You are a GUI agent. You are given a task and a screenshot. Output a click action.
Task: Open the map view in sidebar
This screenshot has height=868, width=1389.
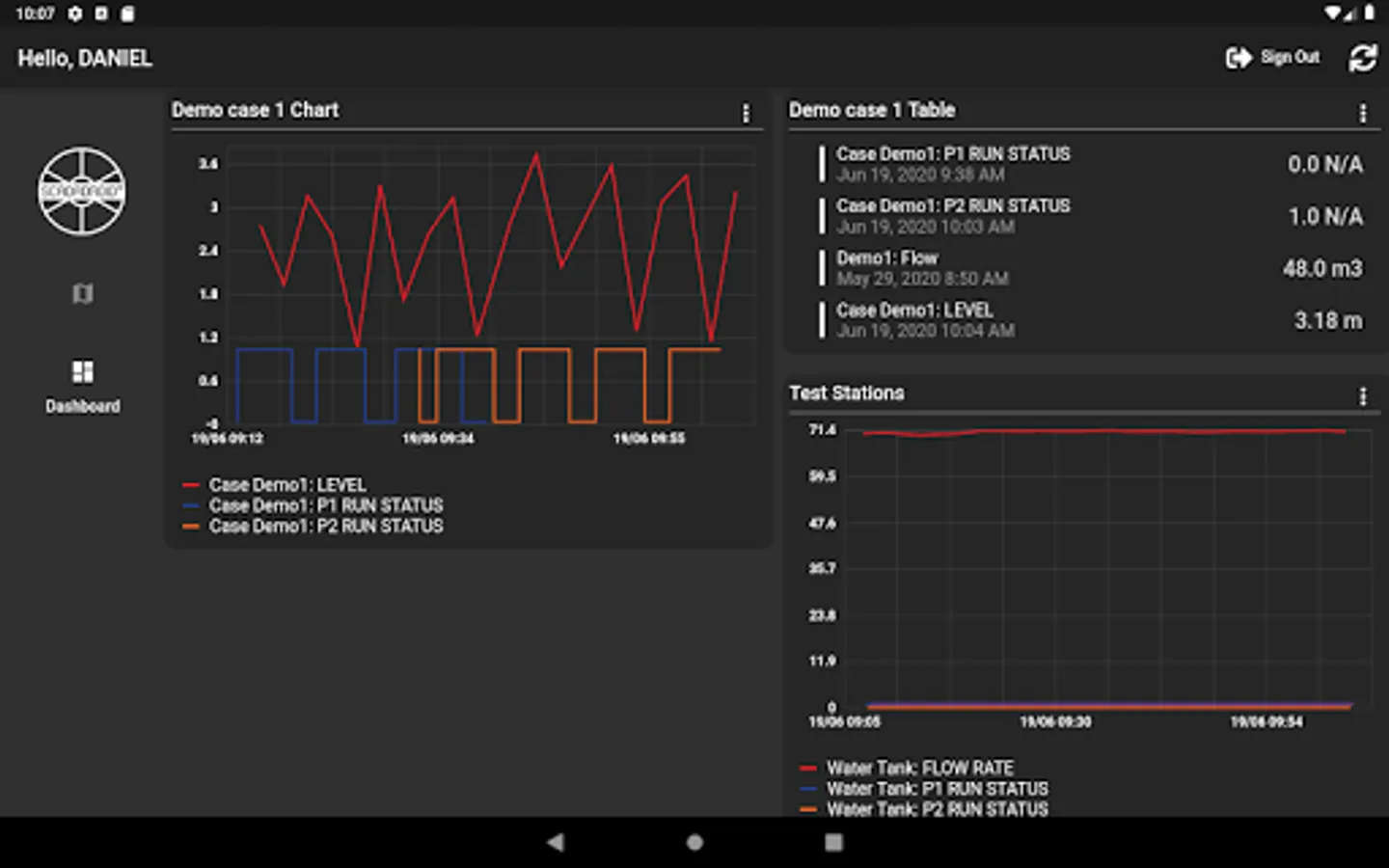[x=83, y=293]
